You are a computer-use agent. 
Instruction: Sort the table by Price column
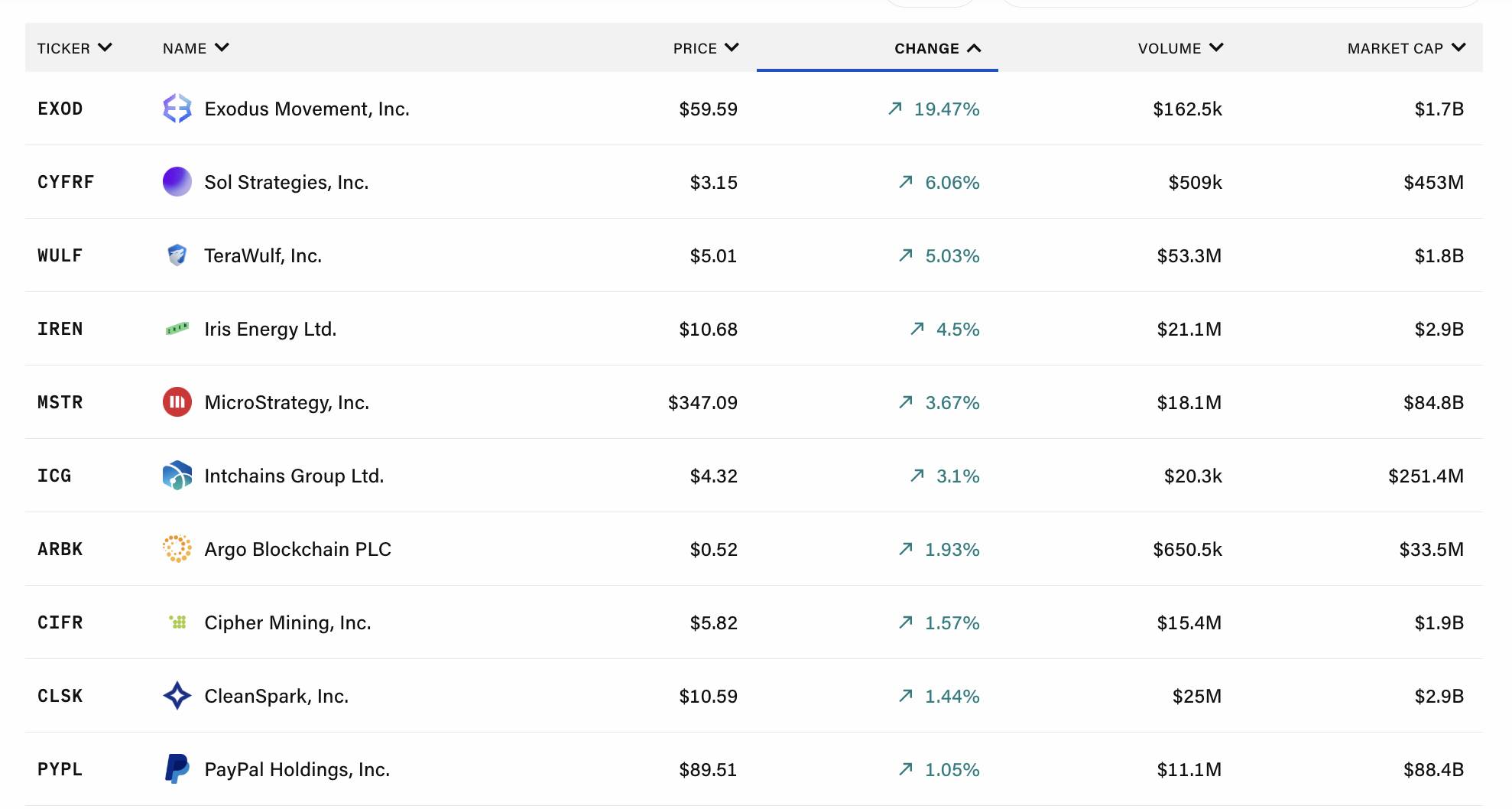(x=706, y=48)
